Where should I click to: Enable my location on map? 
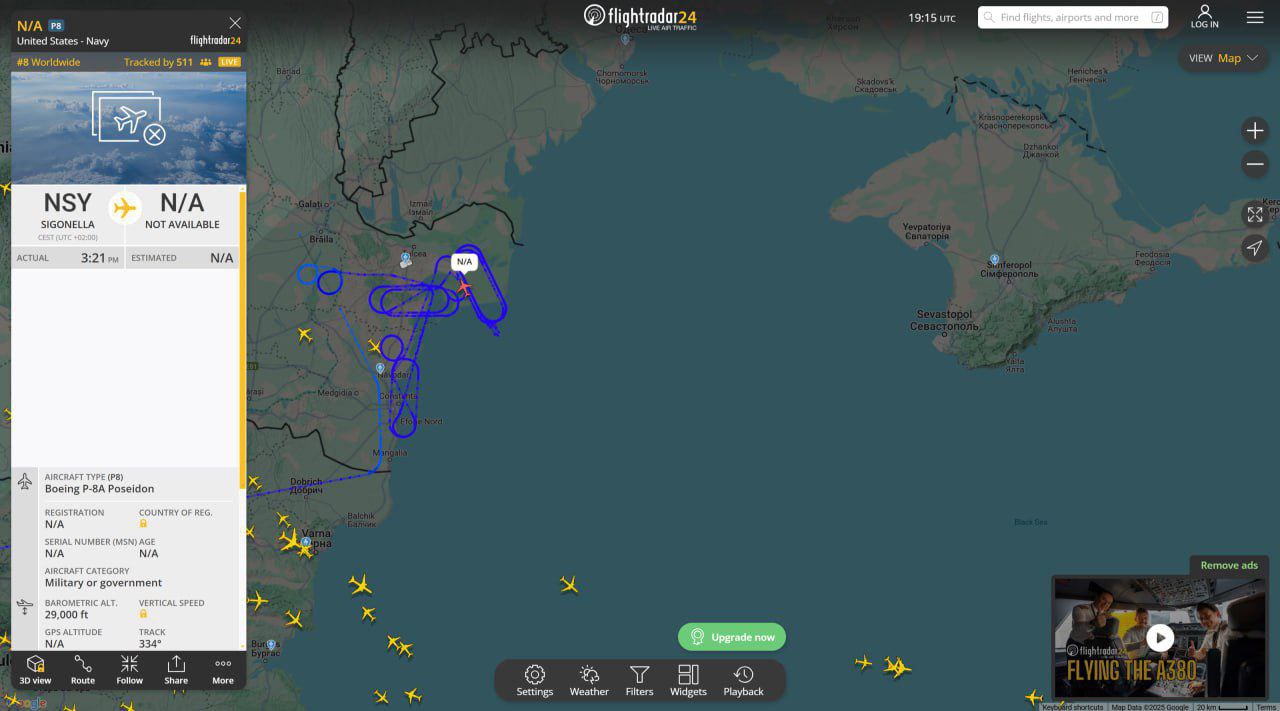[1254, 248]
